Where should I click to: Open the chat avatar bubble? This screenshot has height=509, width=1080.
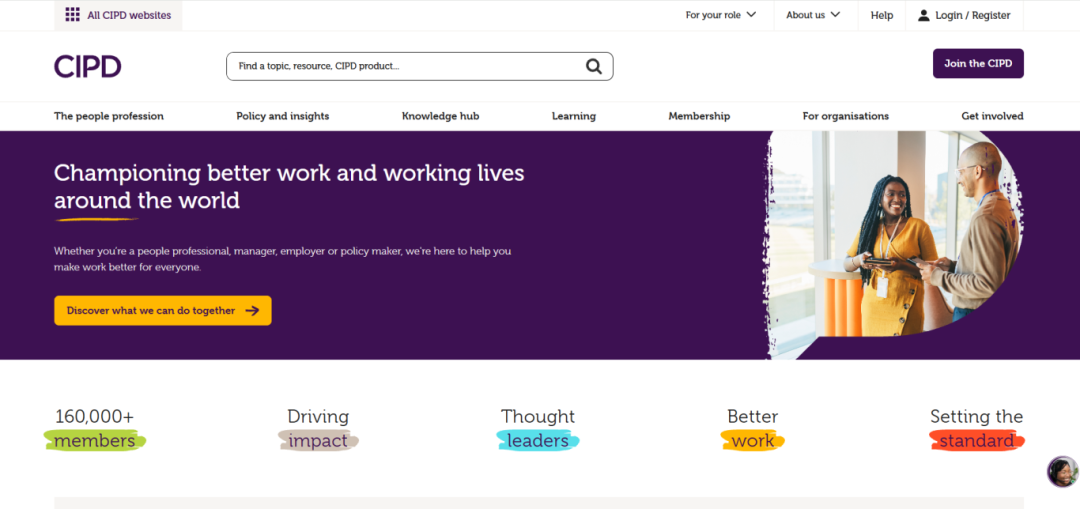coord(1062,471)
